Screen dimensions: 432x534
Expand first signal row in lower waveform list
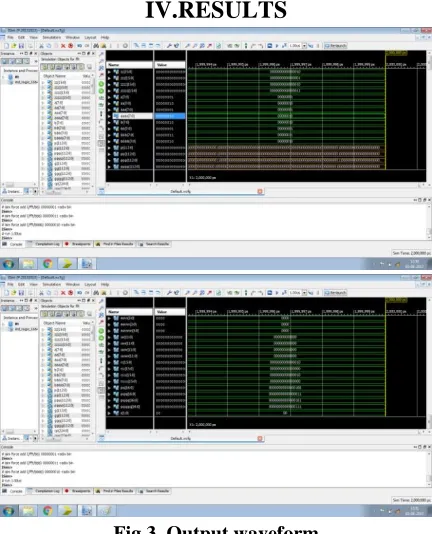point(109,318)
